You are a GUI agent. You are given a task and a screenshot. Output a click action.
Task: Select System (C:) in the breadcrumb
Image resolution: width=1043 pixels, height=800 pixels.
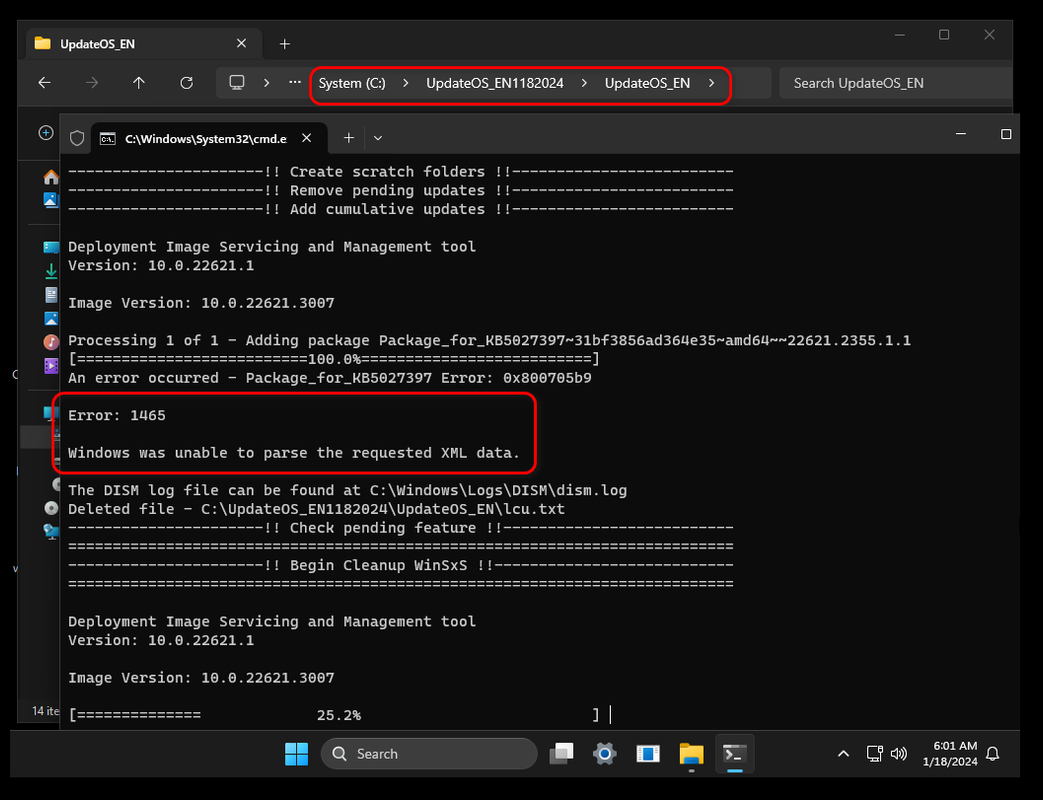(x=352, y=83)
